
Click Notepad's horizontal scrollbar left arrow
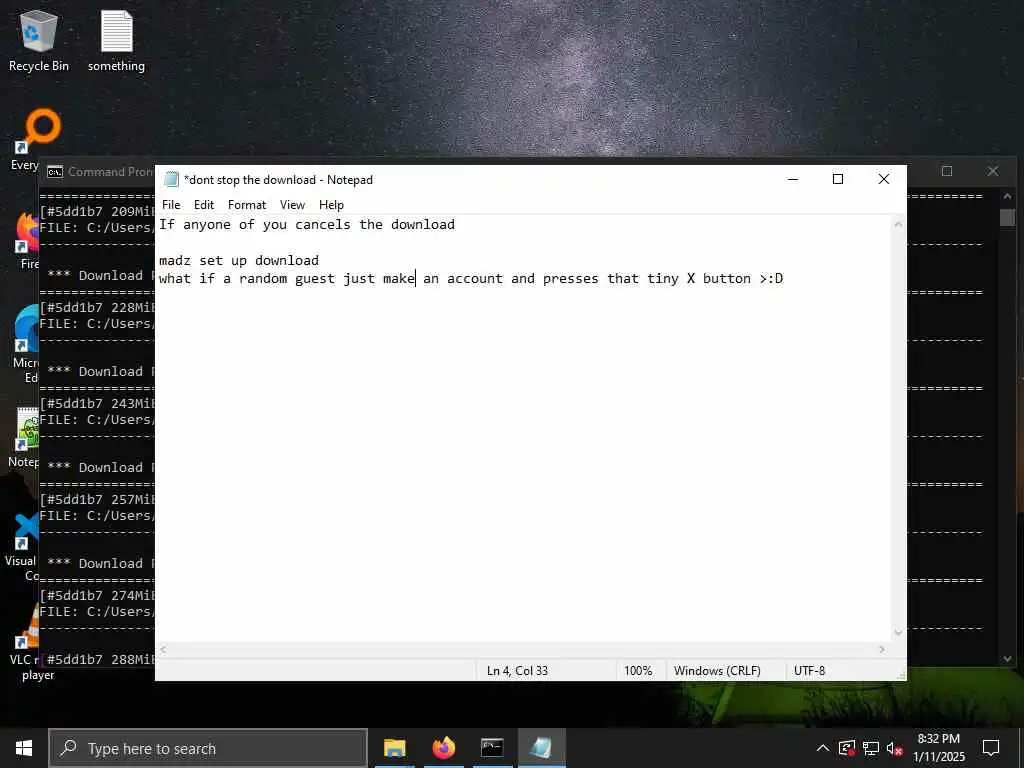(x=163, y=649)
